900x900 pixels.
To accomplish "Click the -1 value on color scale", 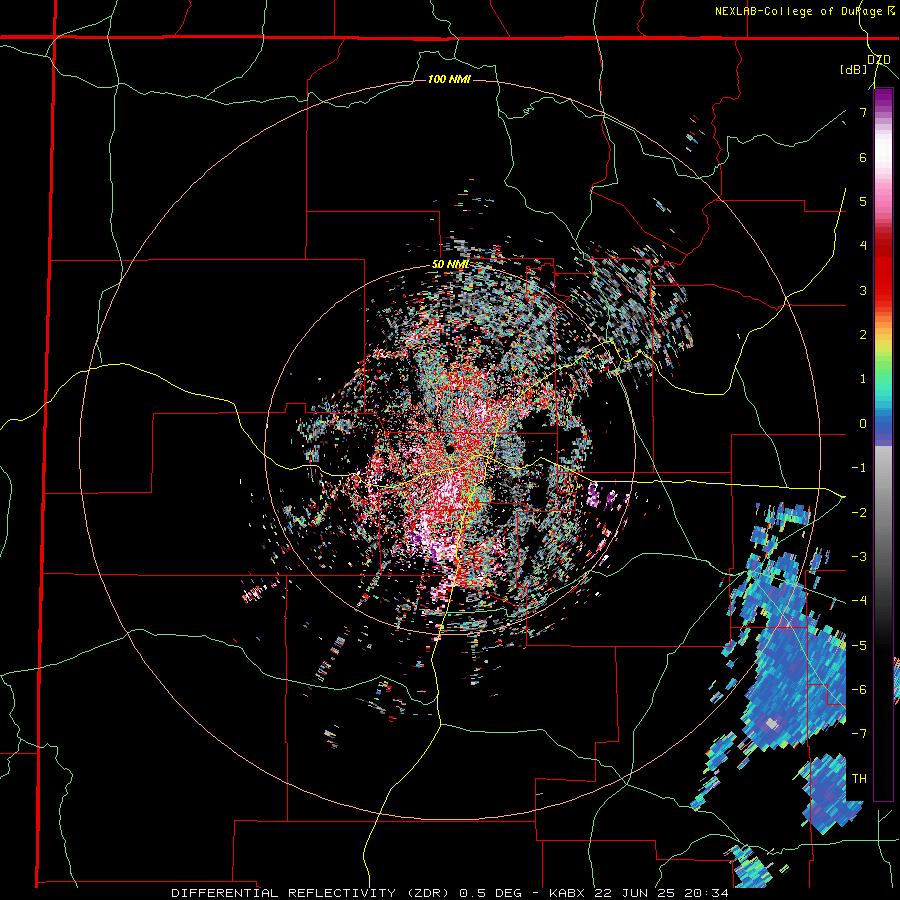I will pyautogui.click(x=859, y=468).
